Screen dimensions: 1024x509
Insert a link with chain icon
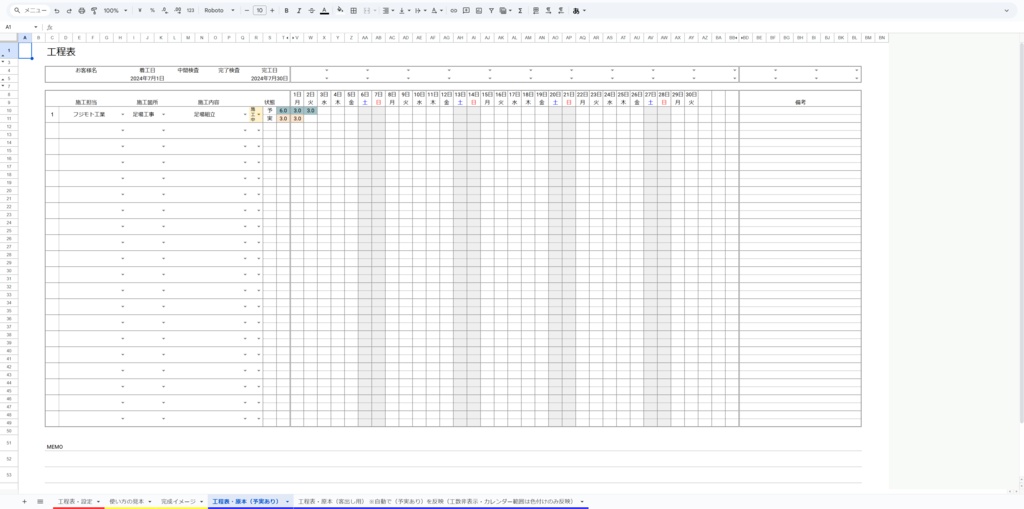click(x=454, y=10)
